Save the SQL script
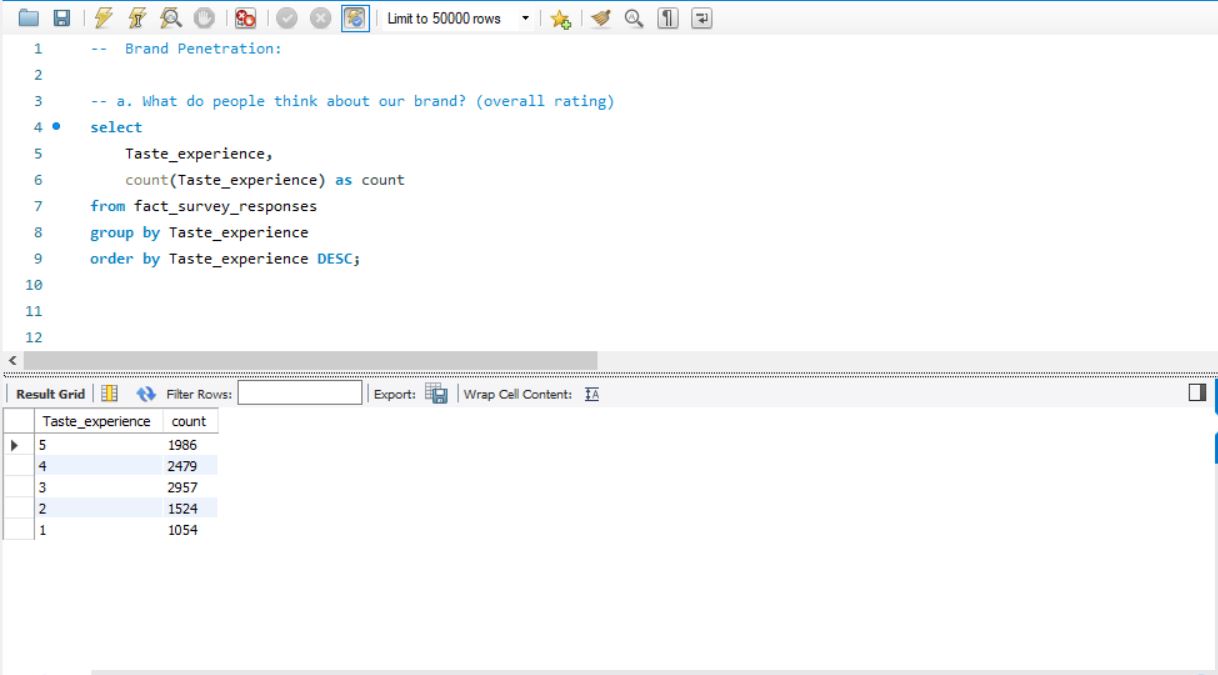Image resolution: width=1218 pixels, height=675 pixels. coord(60,16)
